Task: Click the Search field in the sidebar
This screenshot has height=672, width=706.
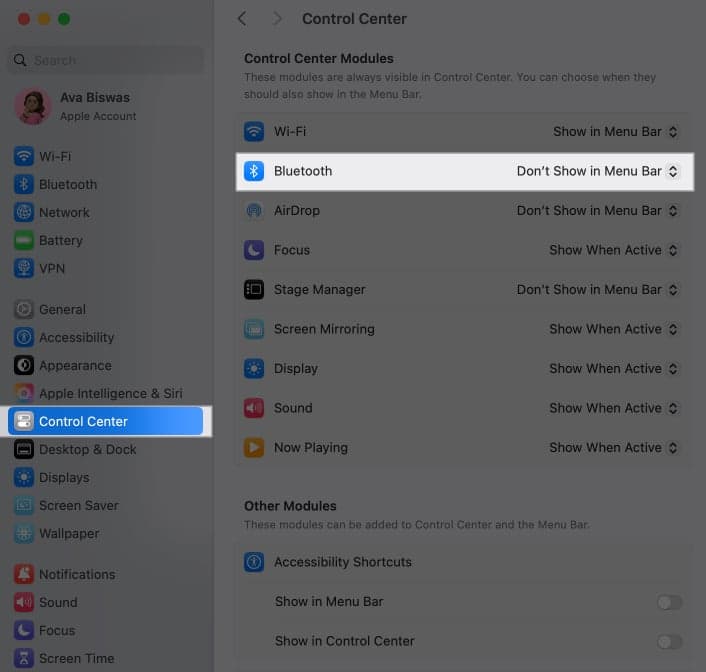Action: tap(106, 60)
